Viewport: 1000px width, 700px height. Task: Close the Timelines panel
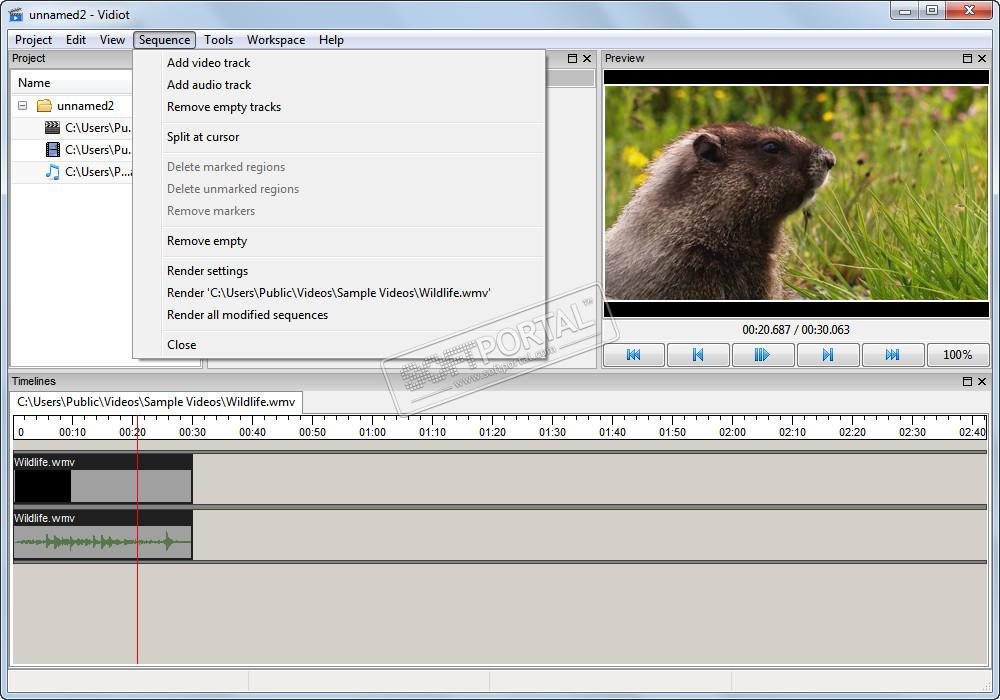coord(982,382)
